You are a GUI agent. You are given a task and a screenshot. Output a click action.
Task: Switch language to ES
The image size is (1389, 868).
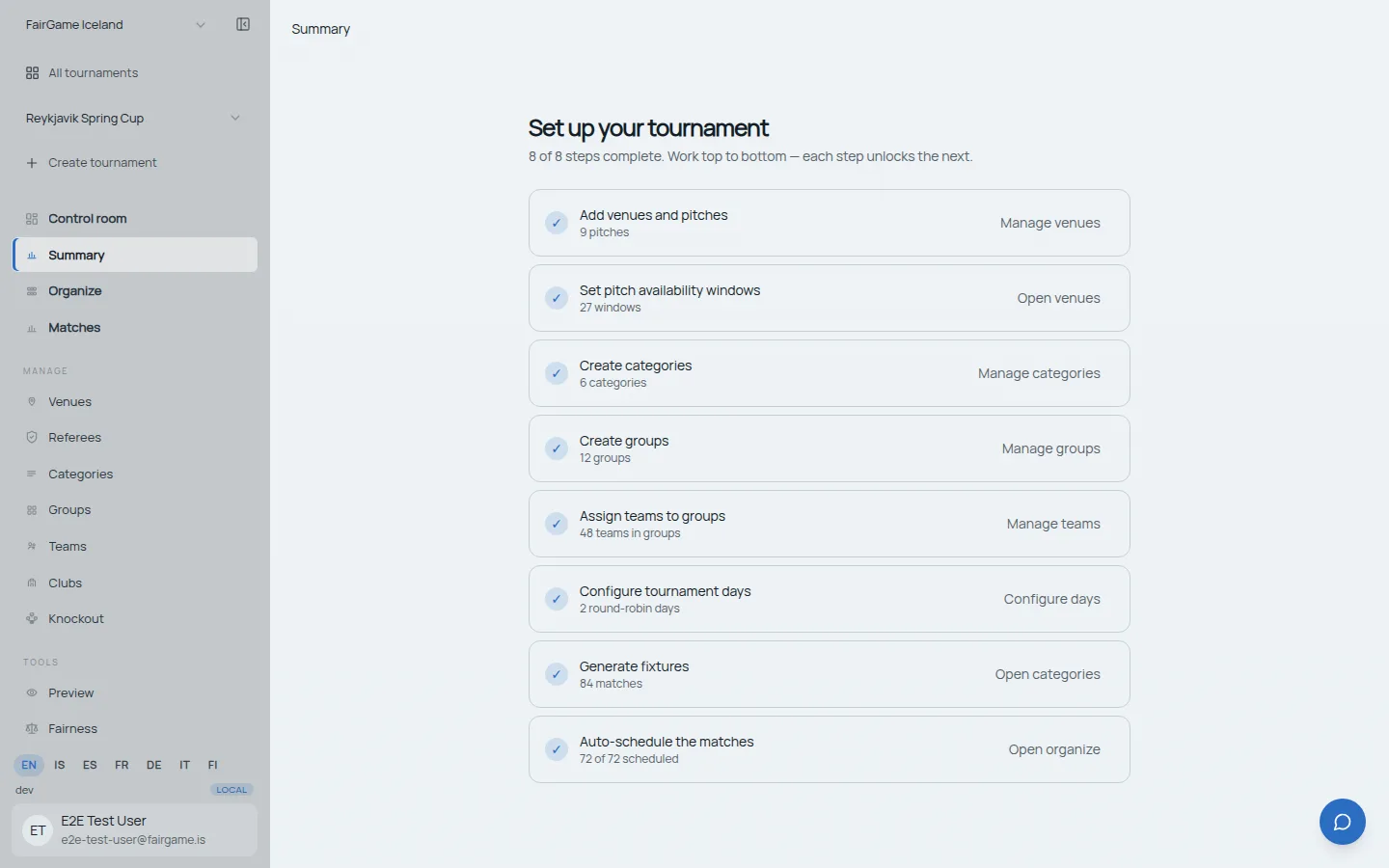(90, 765)
